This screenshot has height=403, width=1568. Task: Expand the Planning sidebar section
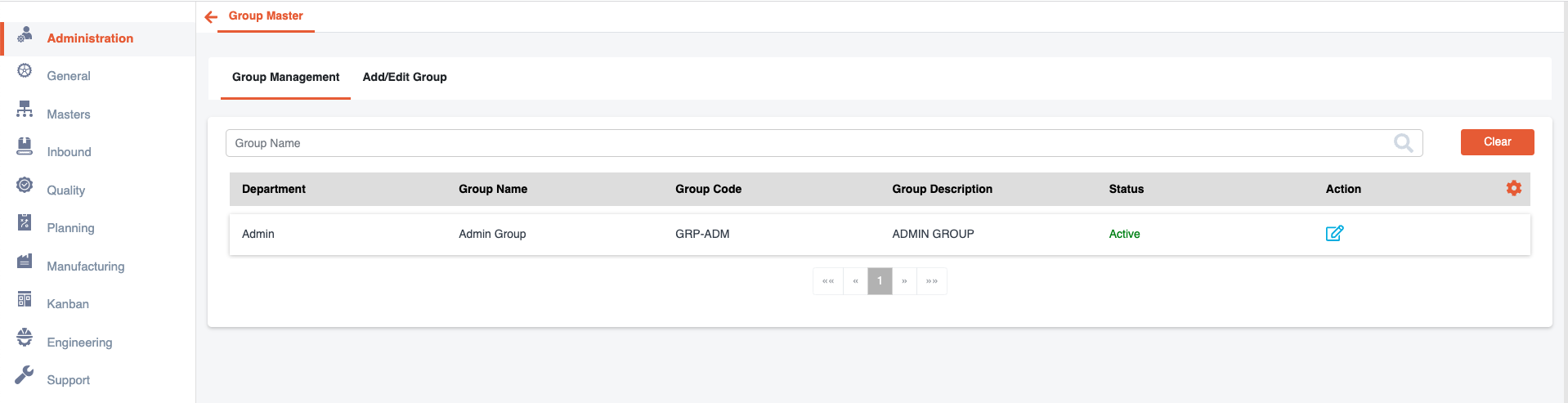click(70, 228)
